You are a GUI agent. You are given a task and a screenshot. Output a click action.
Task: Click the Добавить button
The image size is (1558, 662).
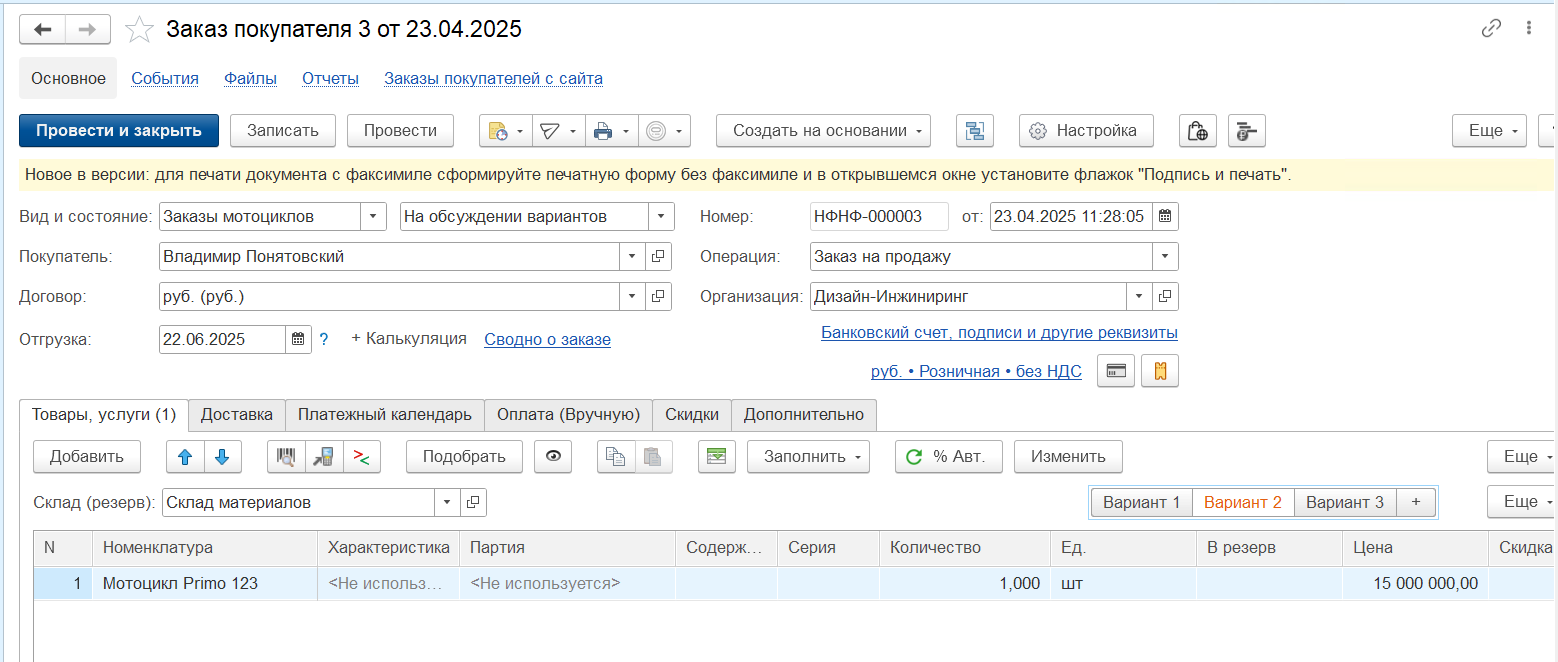coord(87,457)
